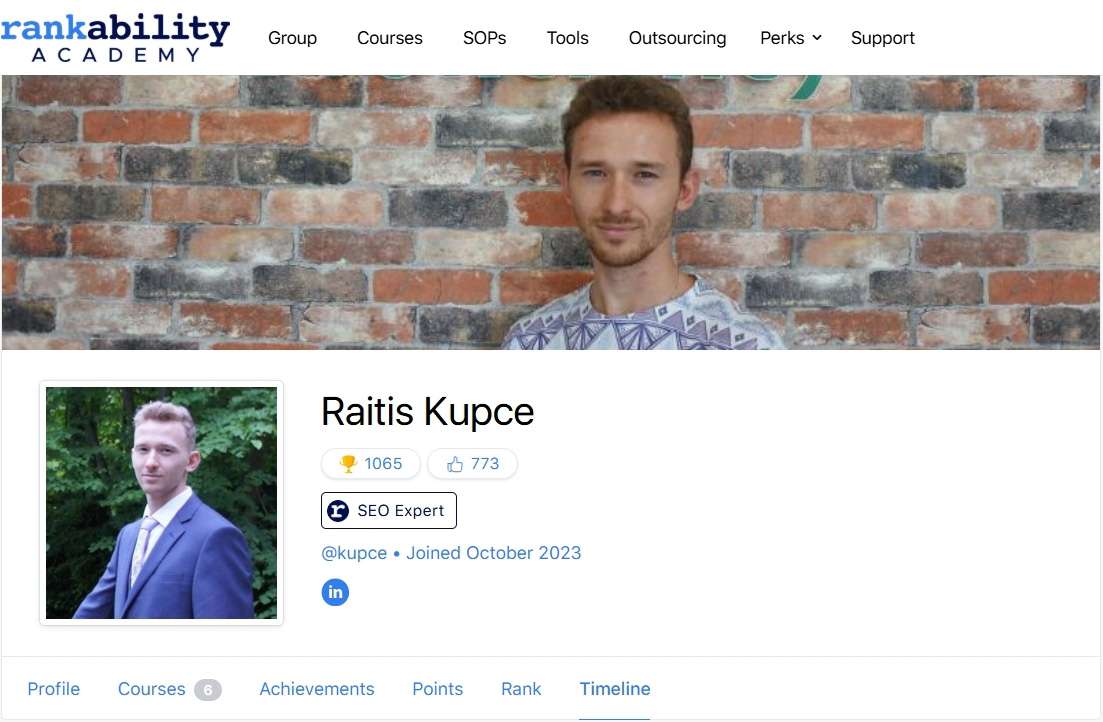Click the Rankability Academy logo
Screen dimensions: 1103x722
click(115, 38)
